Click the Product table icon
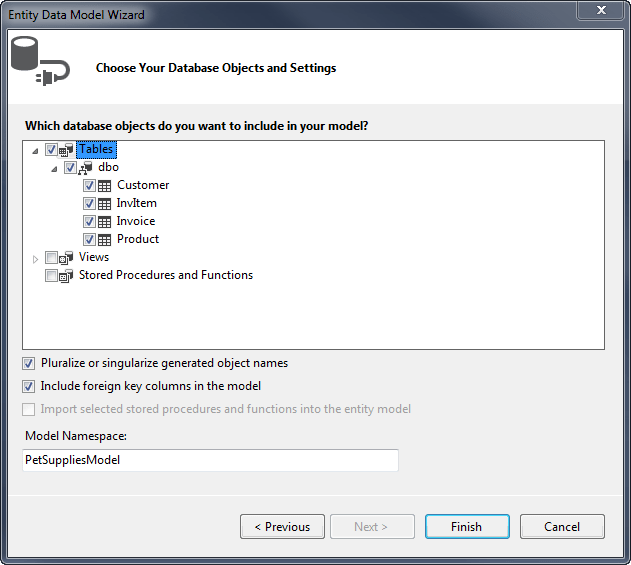The height and width of the screenshot is (565, 631). (x=105, y=240)
